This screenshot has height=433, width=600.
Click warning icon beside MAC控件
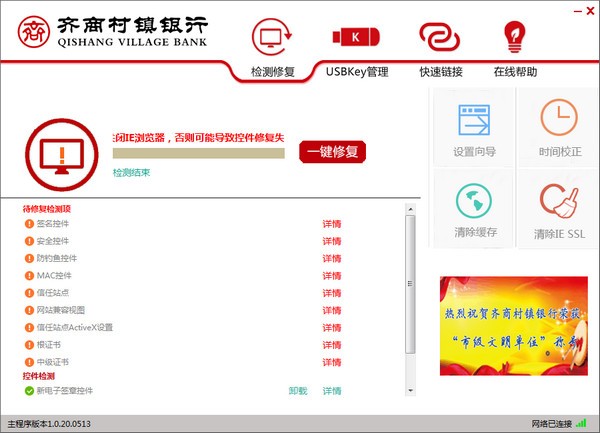(x=29, y=275)
